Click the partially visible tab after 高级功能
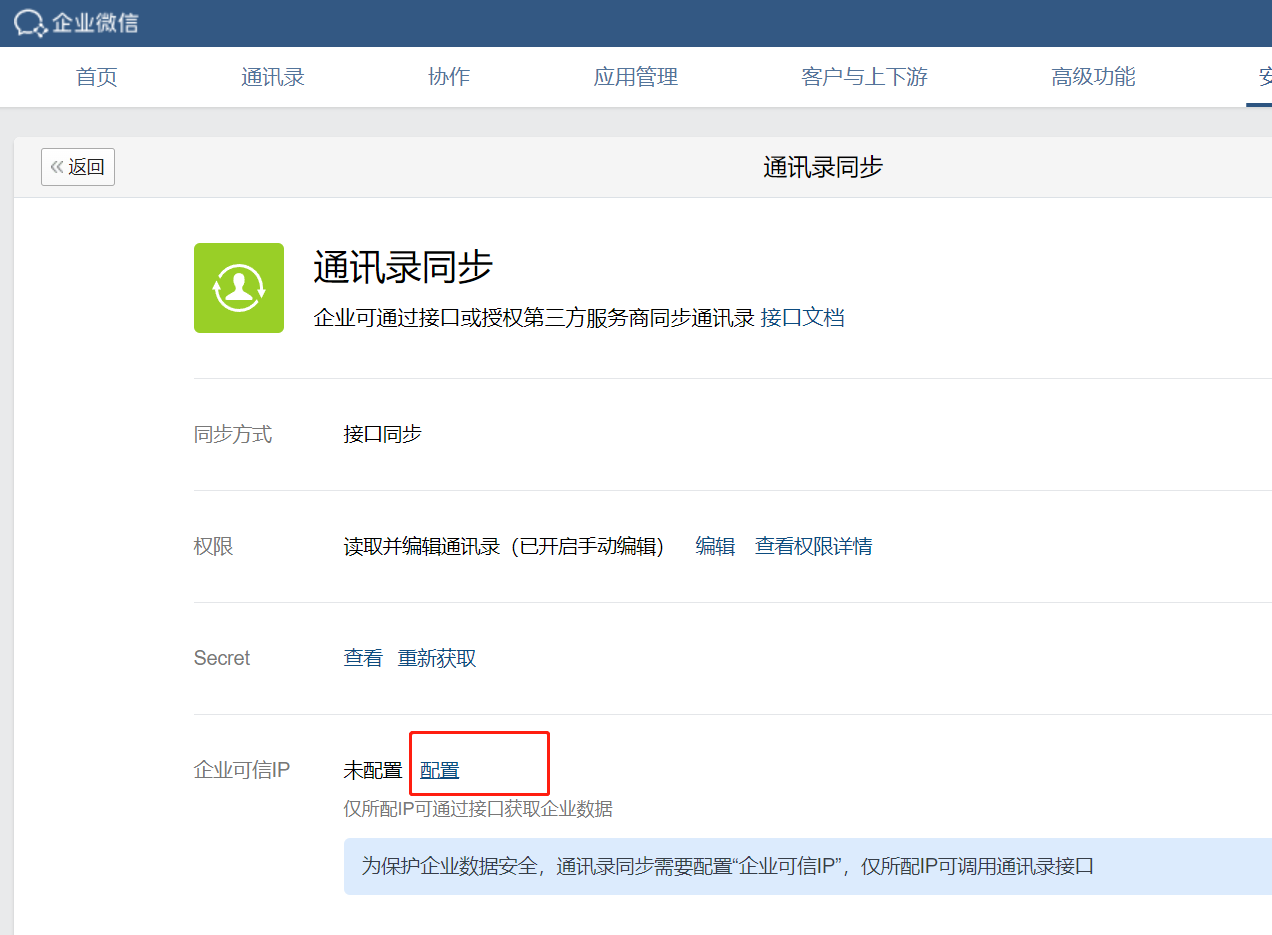 coord(1262,77)
